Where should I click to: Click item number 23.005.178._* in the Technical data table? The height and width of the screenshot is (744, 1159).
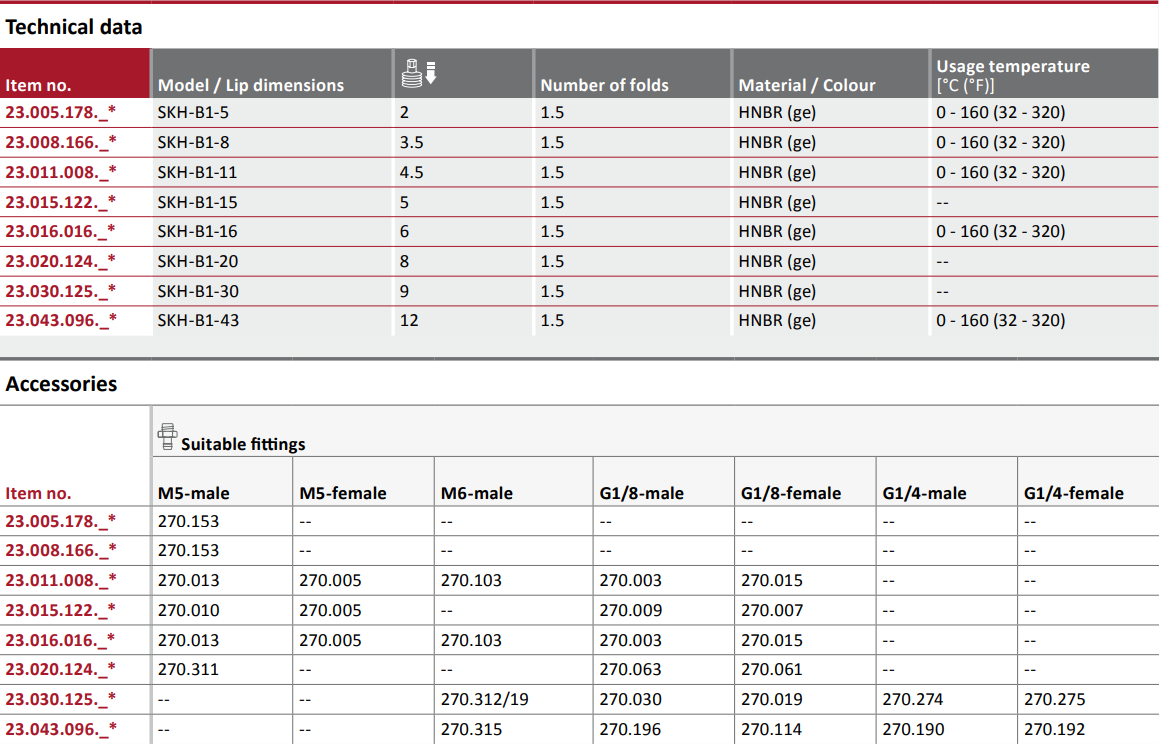pos(61,112)
